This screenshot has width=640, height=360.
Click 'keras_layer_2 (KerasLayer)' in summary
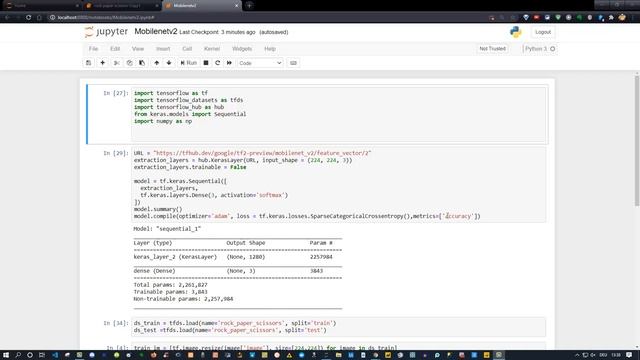point(175,257)
